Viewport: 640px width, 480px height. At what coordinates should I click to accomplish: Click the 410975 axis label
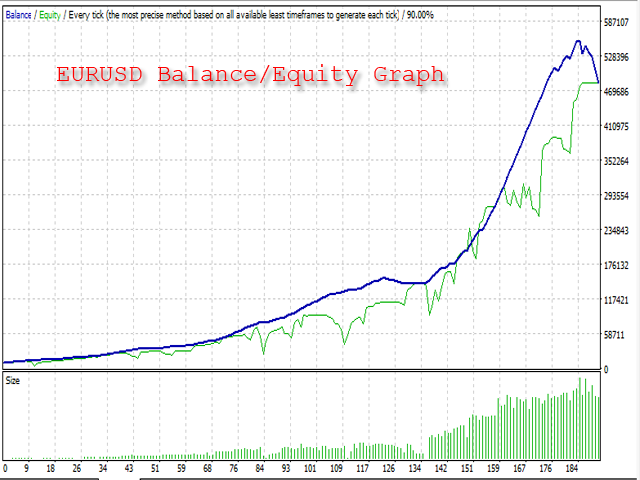[616, 127]
